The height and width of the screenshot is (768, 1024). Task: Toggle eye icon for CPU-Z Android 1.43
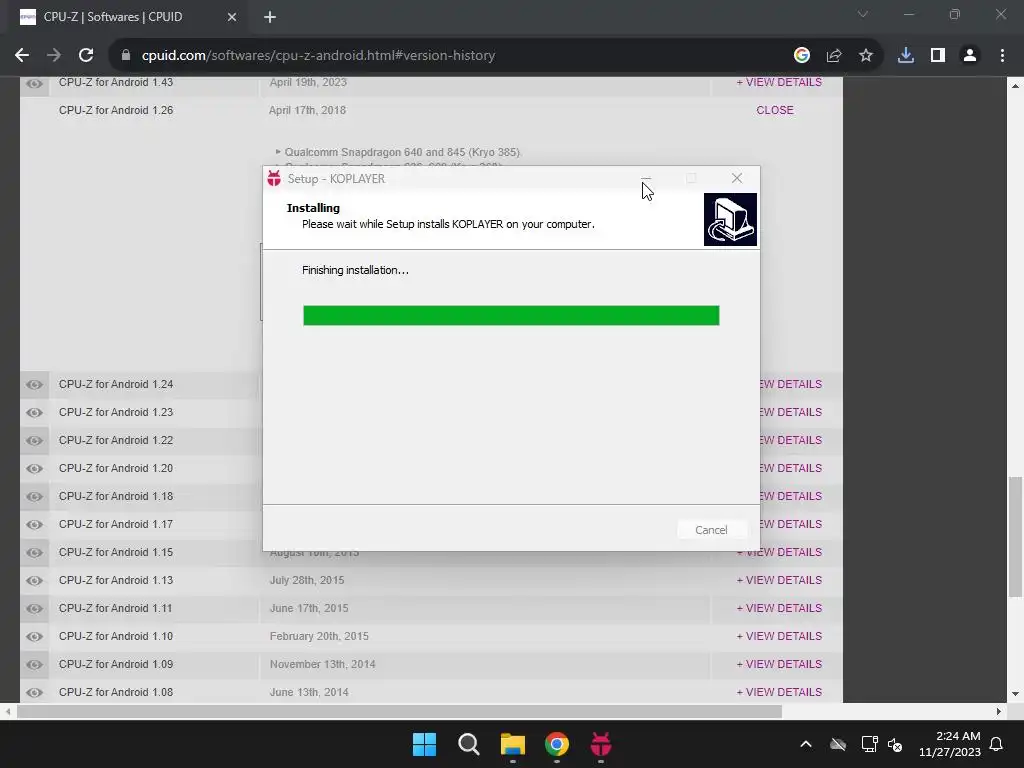click(34, 83)
